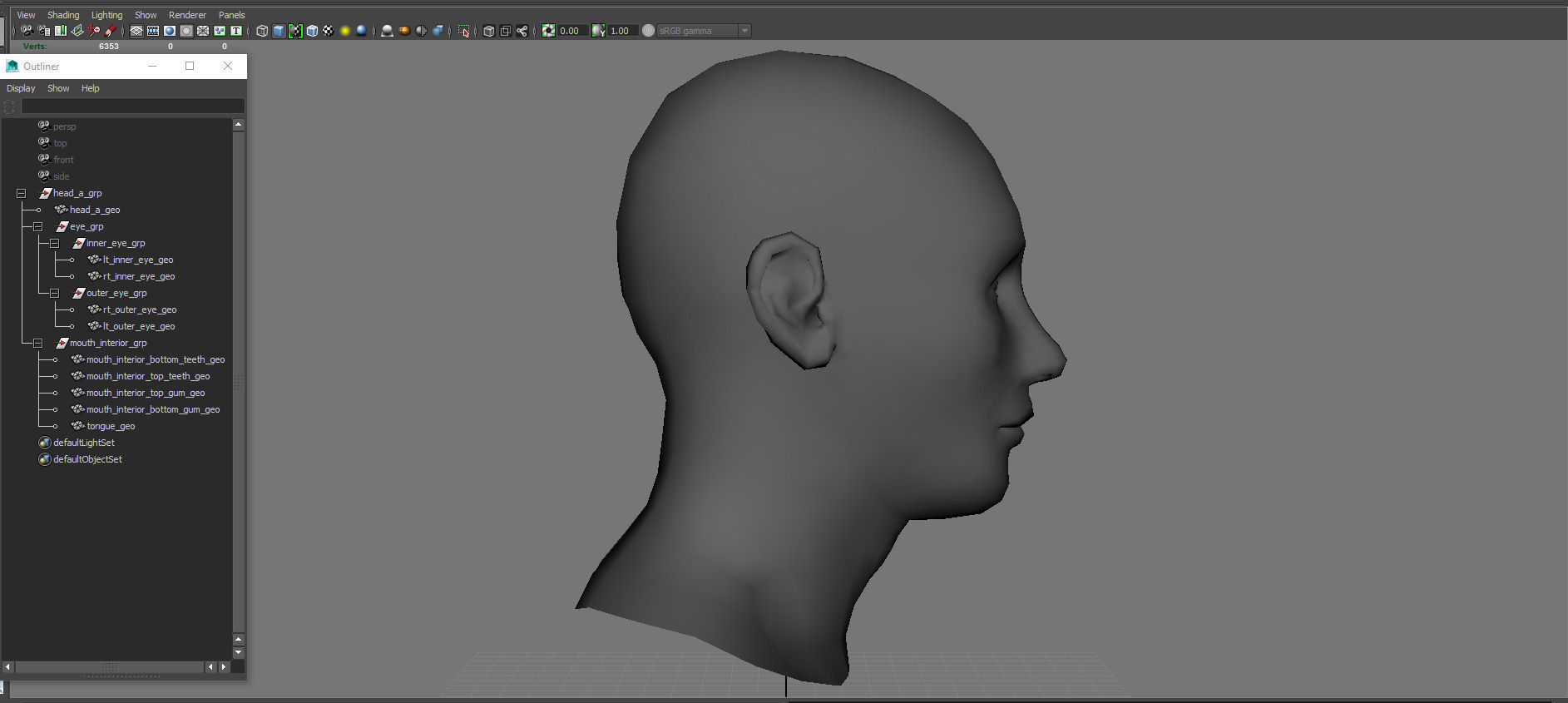Screen dimensions: 1568x703
Task: Toggle the Field Chart overlay
Action: (x=203, y=31)
